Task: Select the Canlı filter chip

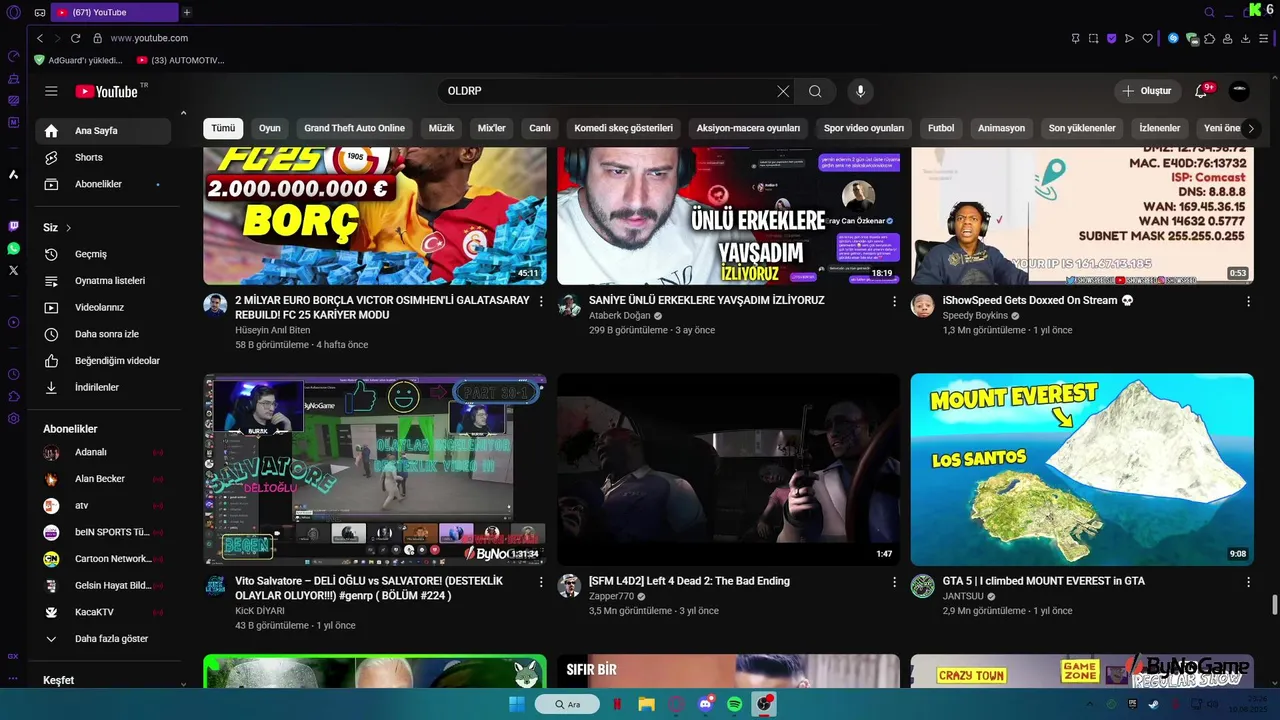Action: (540, 128)
